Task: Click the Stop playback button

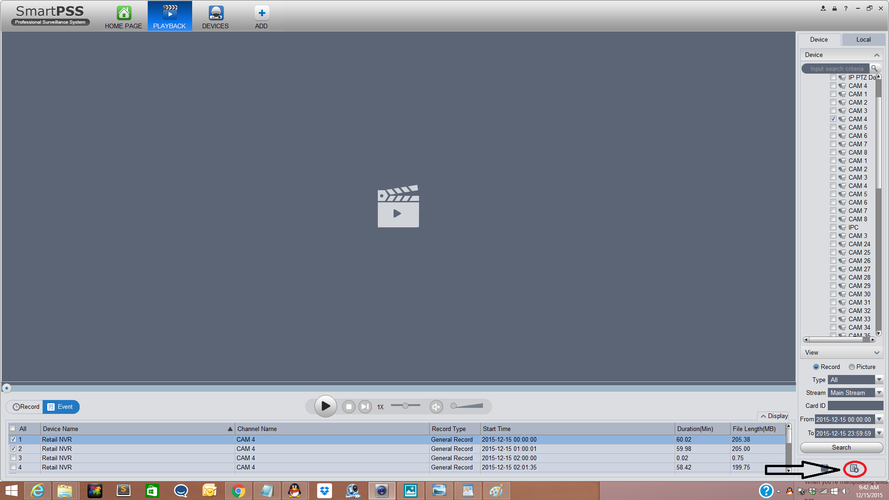Action: [349, 406]
